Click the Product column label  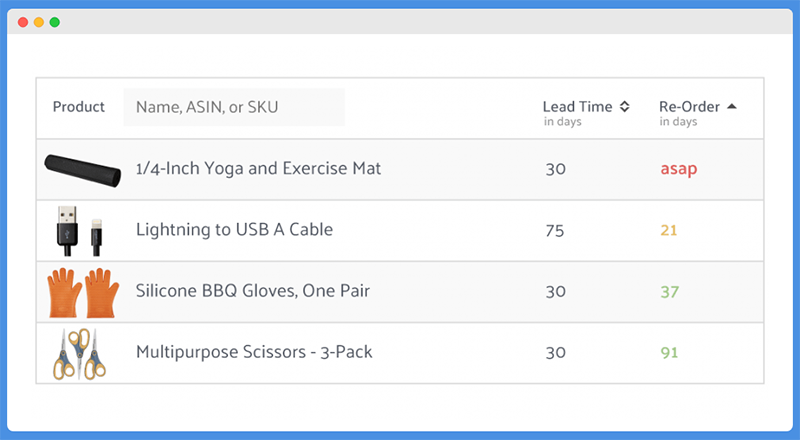click(x=79, y=107)
